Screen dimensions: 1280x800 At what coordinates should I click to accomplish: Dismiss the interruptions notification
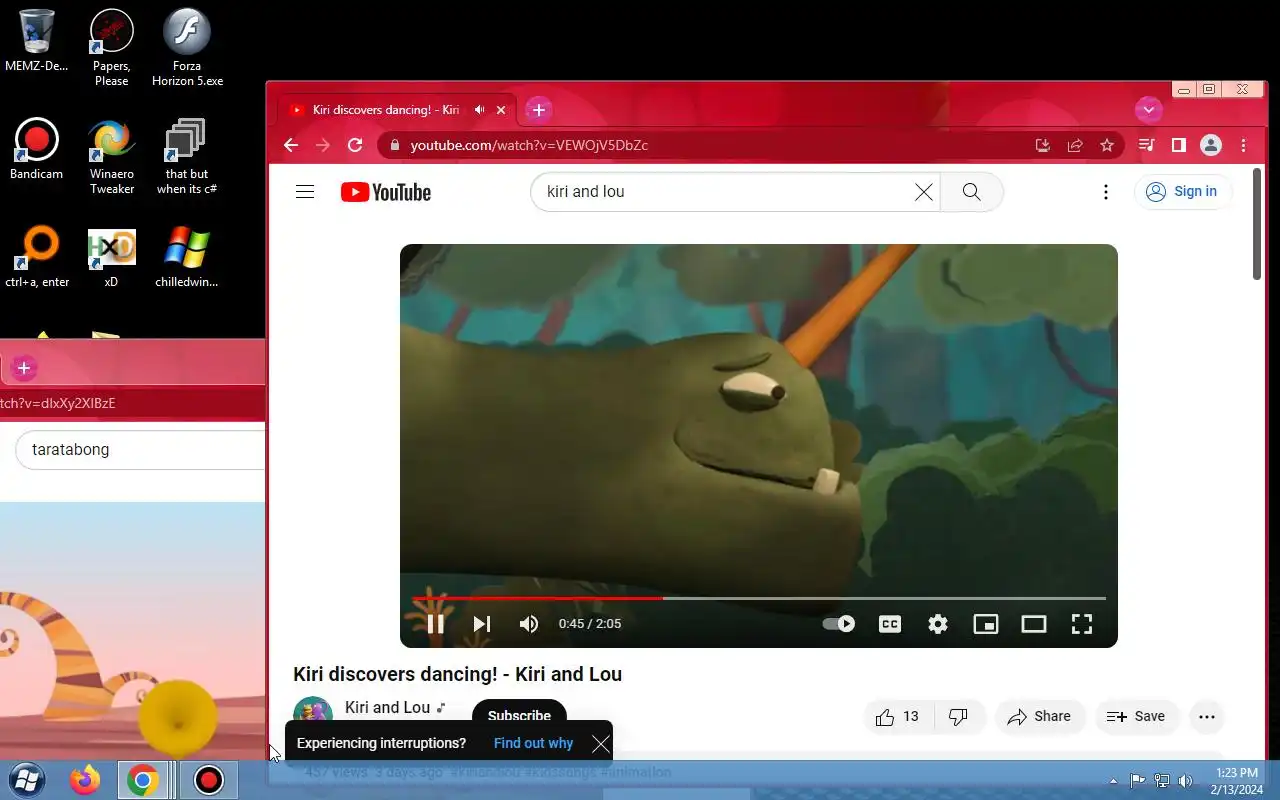[x=600, y=743]
